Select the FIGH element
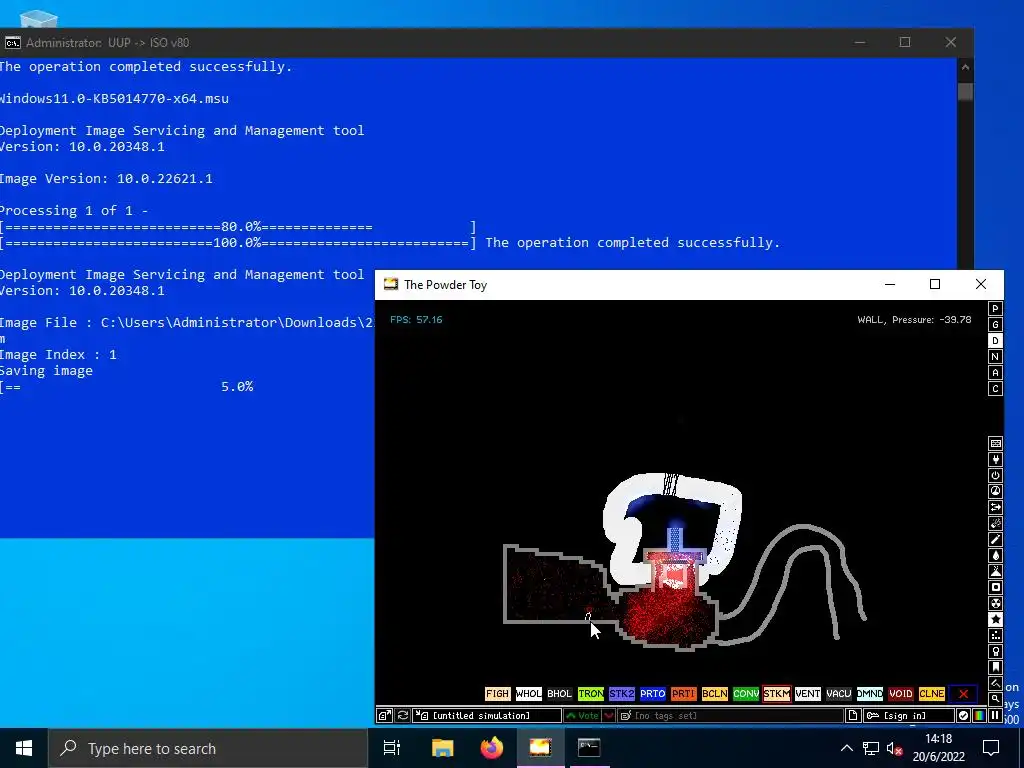 [x=498, y=694]
